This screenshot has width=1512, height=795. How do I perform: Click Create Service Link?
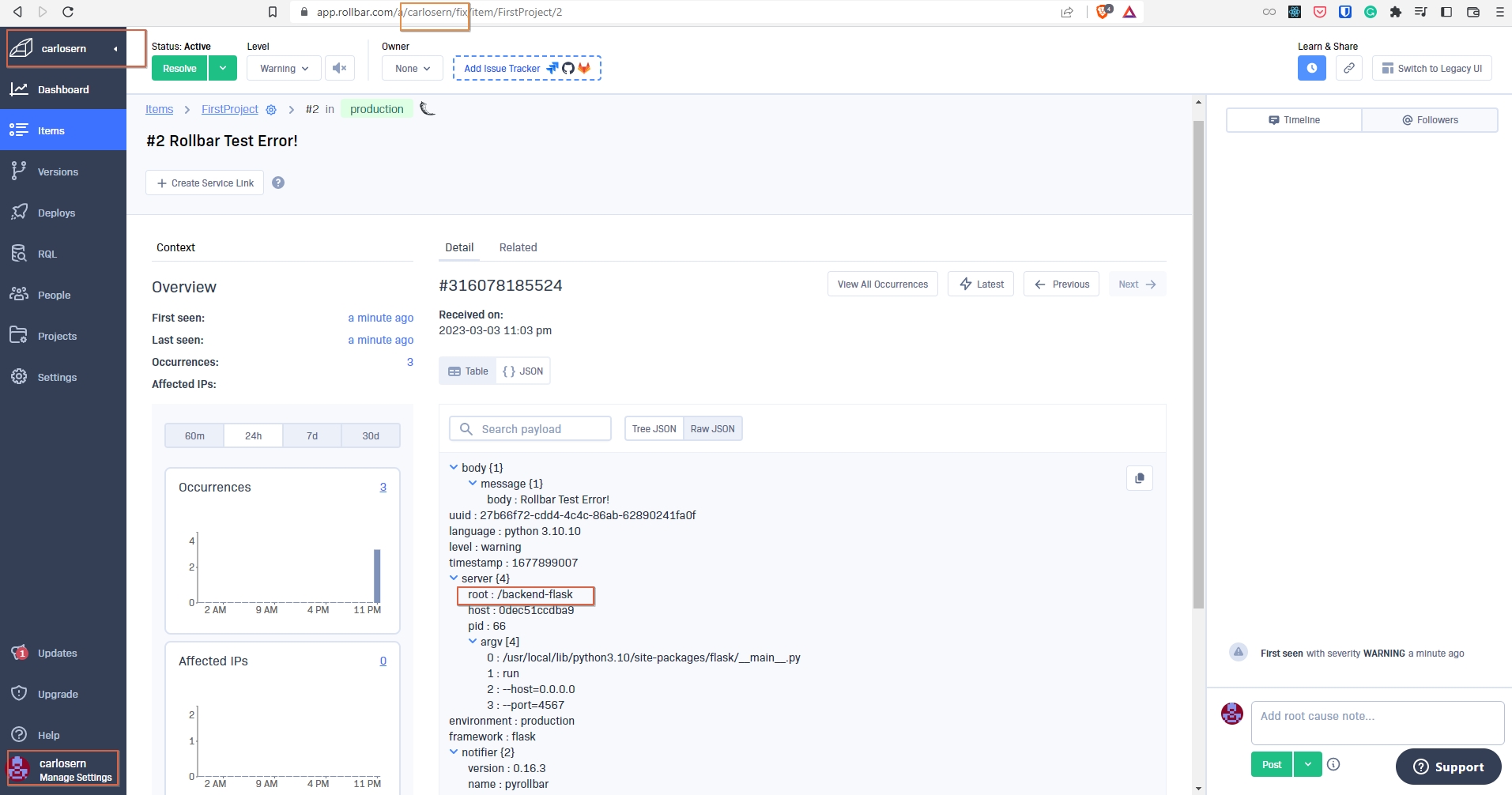(x=204, y=183)
